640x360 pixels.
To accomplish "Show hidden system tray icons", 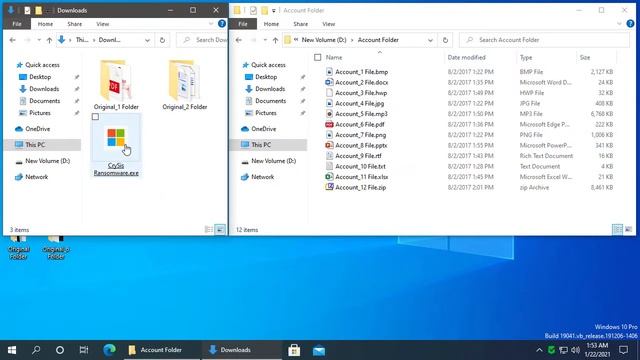I will 539,350.
